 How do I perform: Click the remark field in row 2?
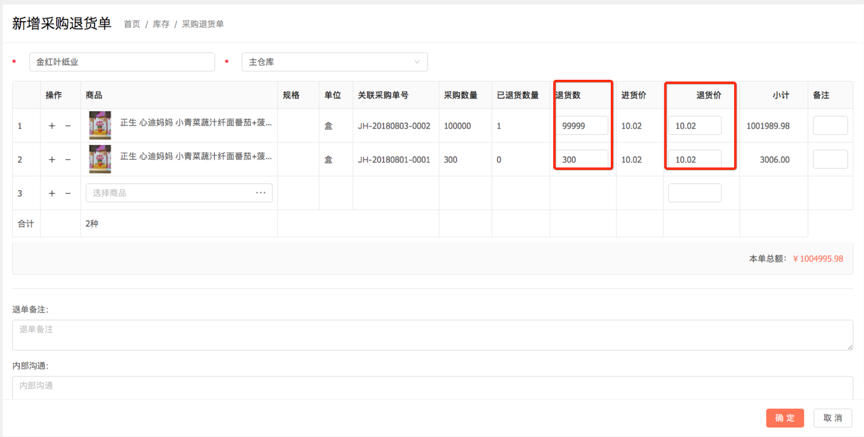click(x=830, y=159)
